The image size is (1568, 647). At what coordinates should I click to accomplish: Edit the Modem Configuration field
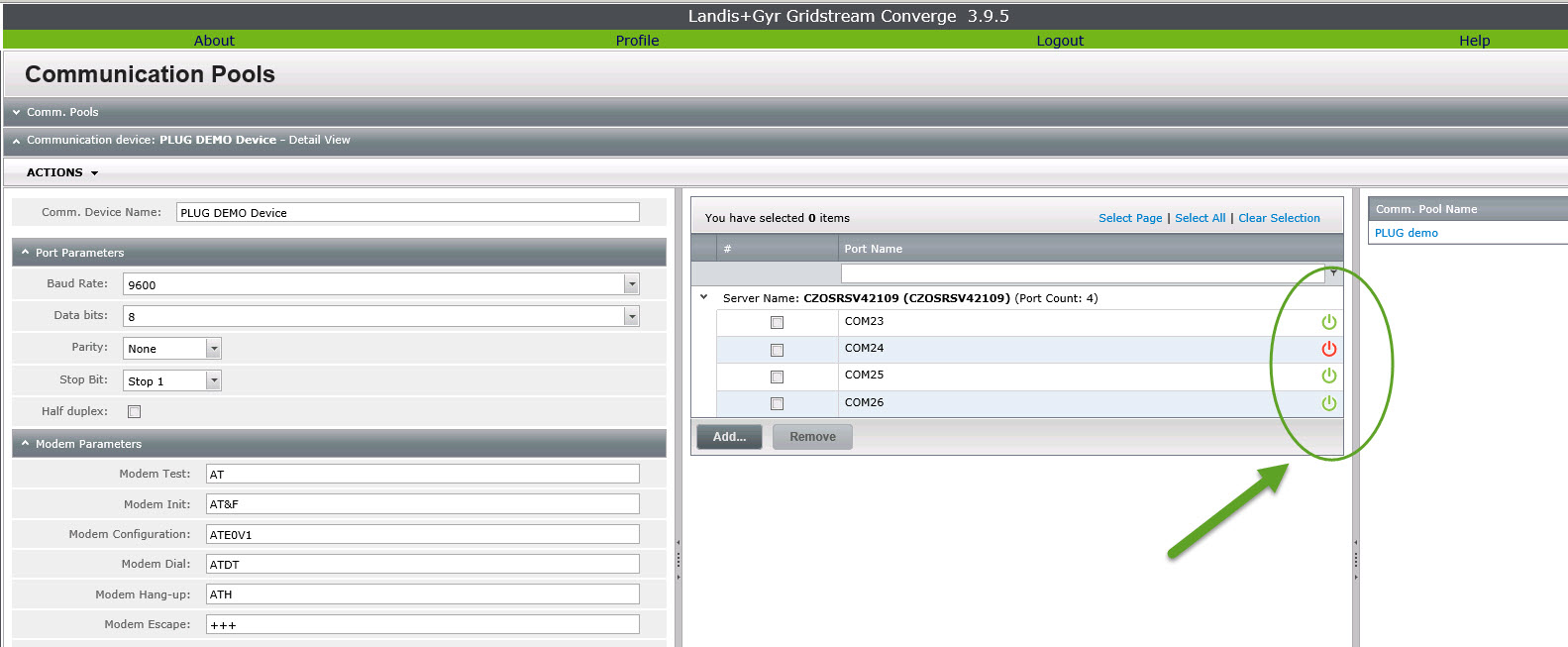click(x=423, y=534)
